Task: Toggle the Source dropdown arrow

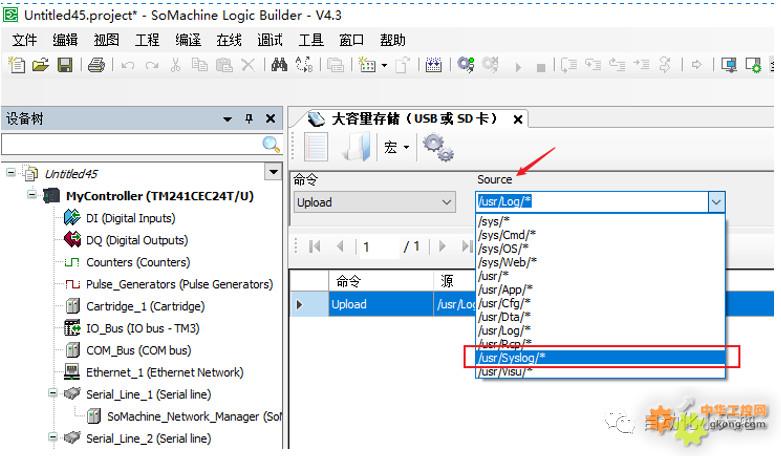Action: pos(716,202)
